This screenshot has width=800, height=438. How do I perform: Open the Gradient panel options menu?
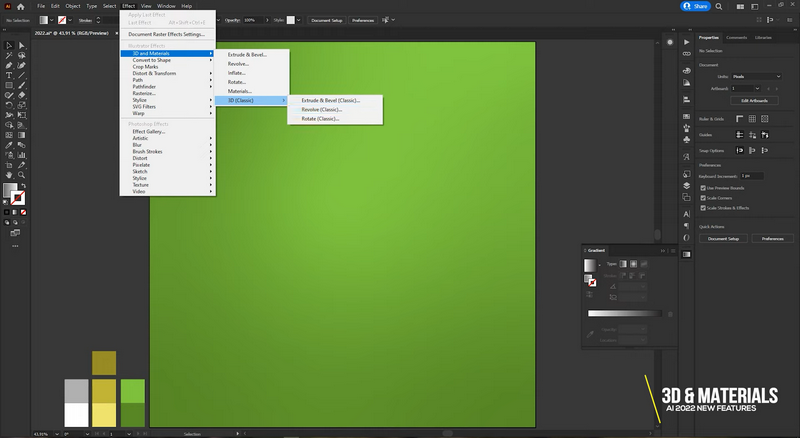pos(673,251)
